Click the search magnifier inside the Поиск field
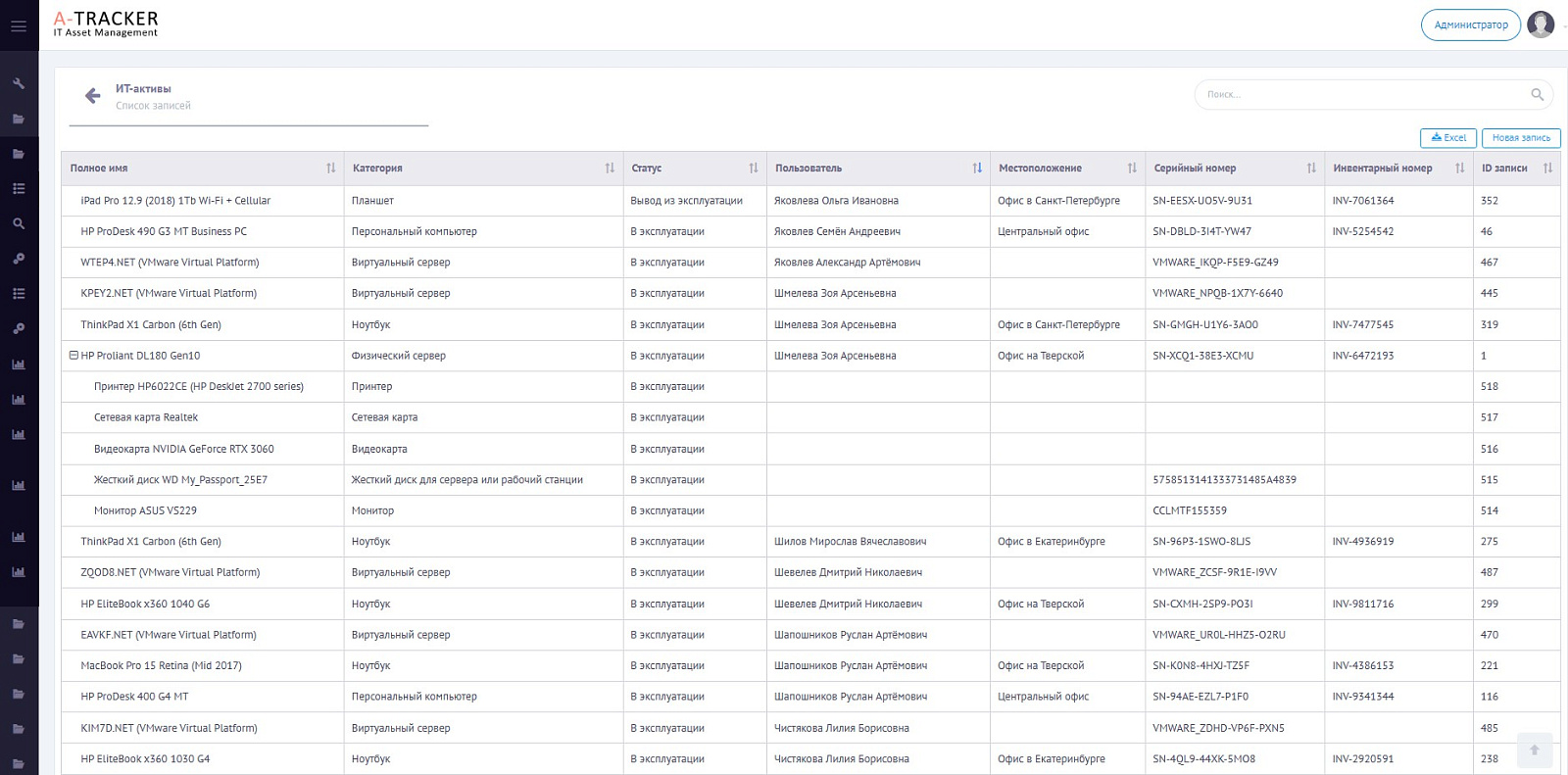This screenshot has height=775, width=1568. [x=1537, y=95]
